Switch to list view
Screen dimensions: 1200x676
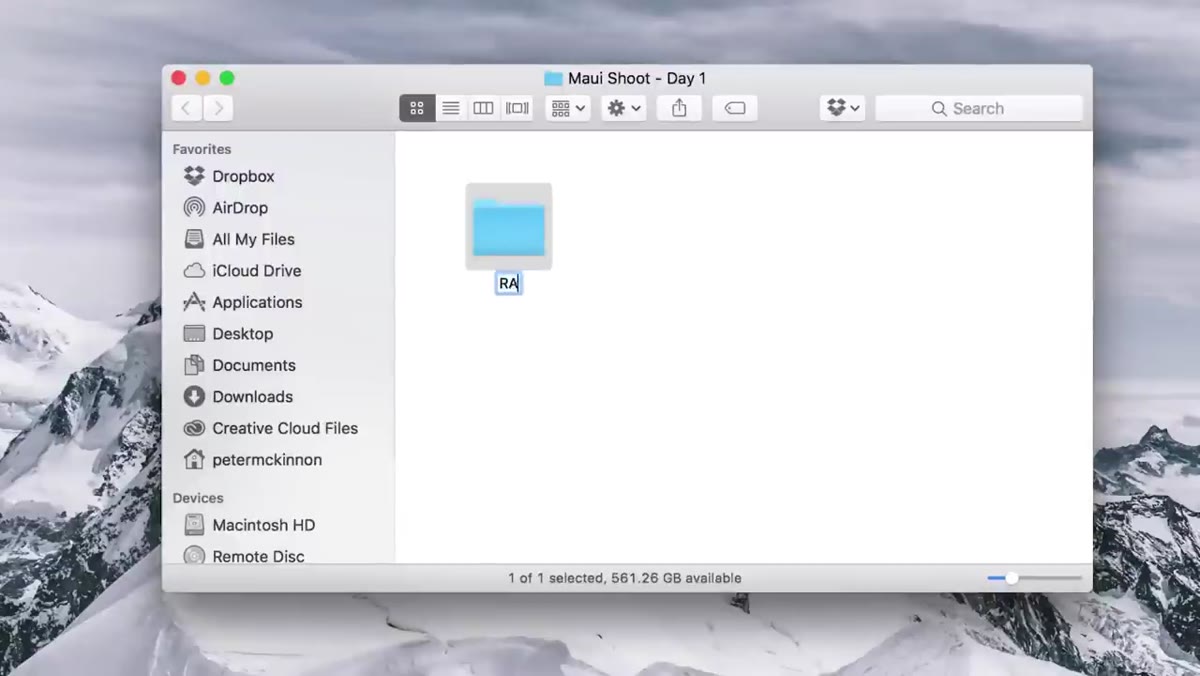tap(451, 108)
